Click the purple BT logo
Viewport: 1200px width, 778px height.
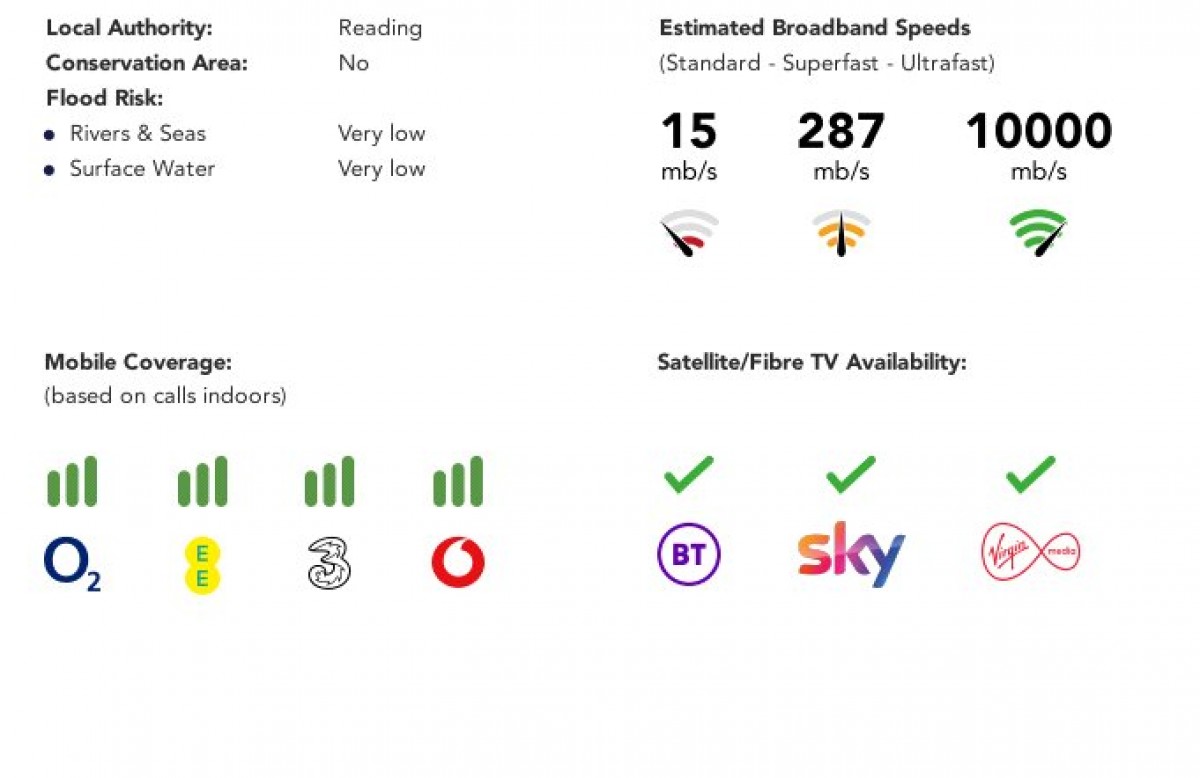pos(688,554)
